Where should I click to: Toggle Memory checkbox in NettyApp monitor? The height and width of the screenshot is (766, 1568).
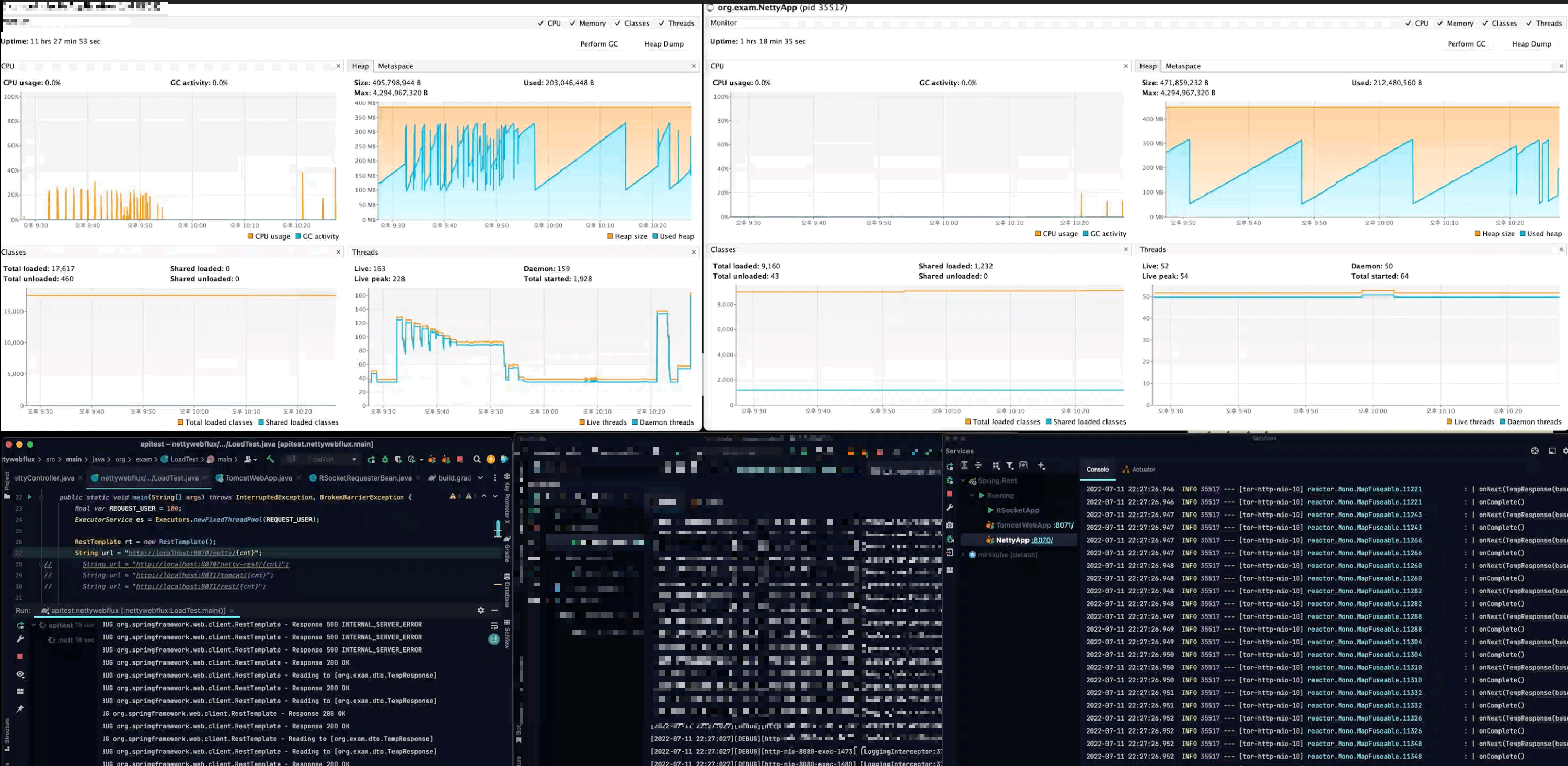(x=1440, y=23)
